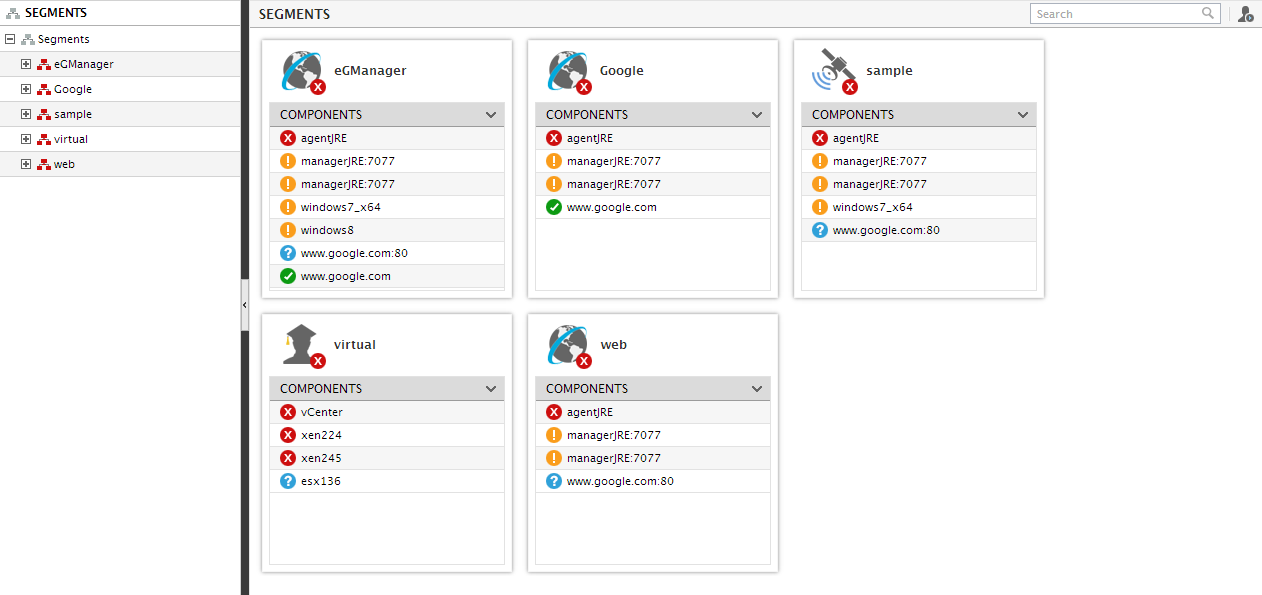Screen dimensions: 1262x595
Task: Click the search magnifier icon
Action: tap(1208, 13)
